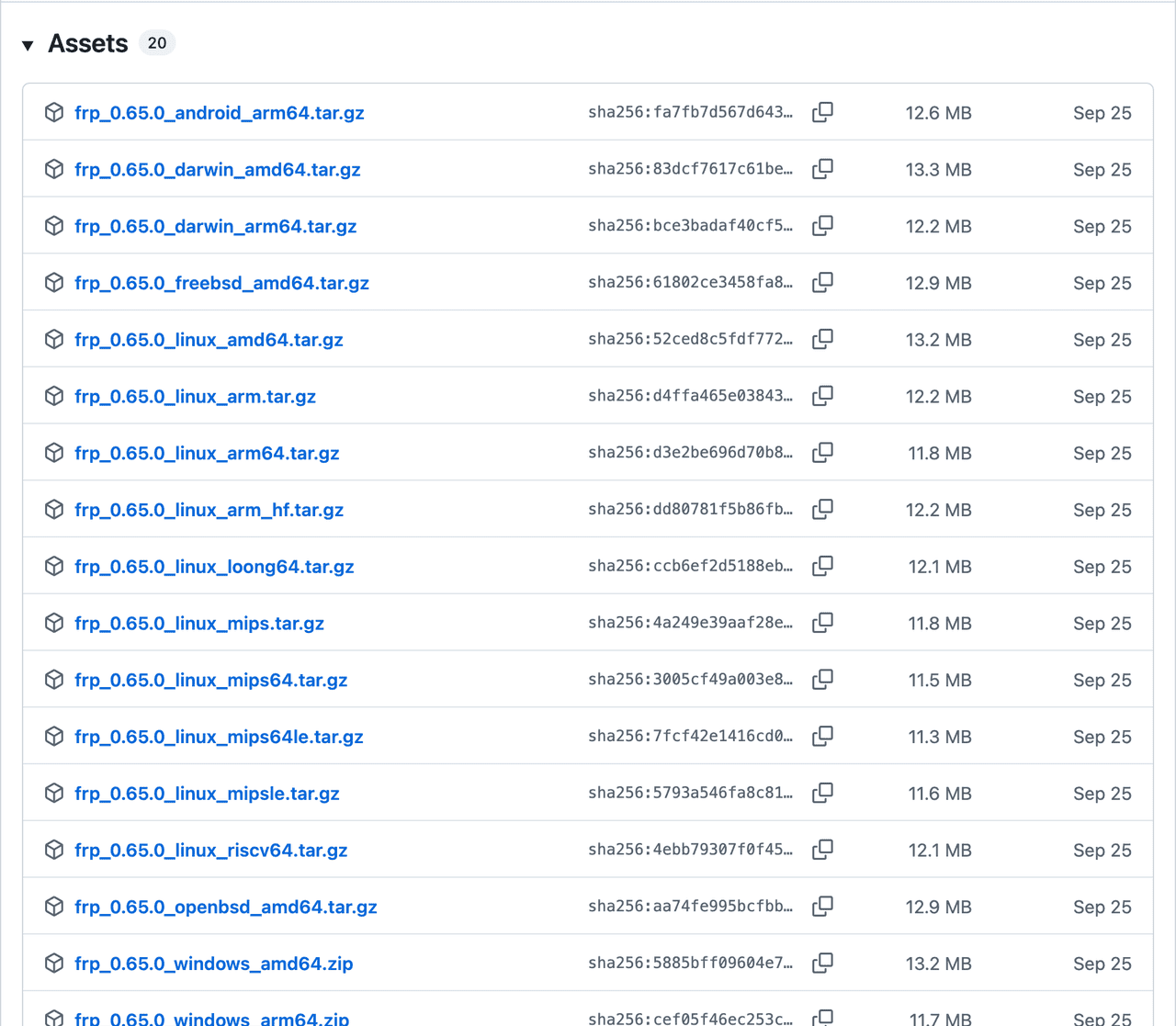
Task: Copy the sha256 checksum of frp_0.65.0_linux_mips.tar.gz
Action: pyautogui.click(x=822, y=623)
